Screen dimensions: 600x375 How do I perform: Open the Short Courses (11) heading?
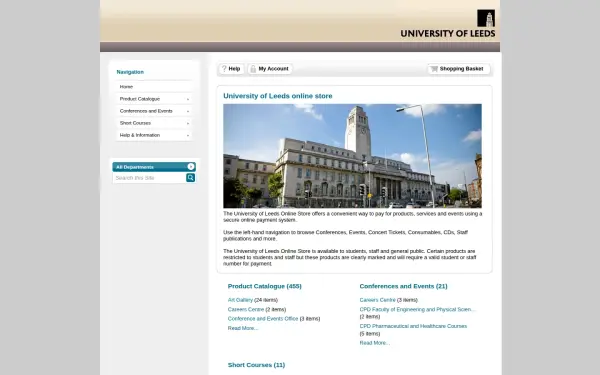256,365
